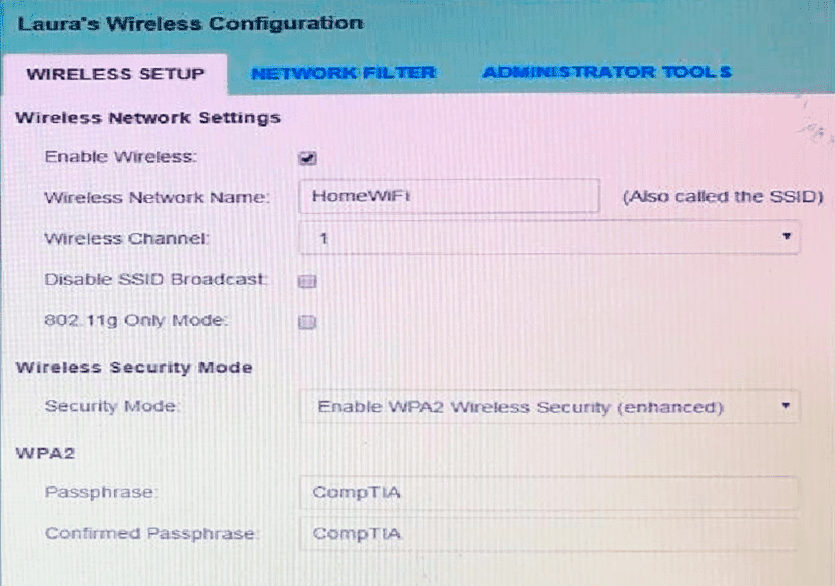Enable the 802.11g Only Mode checkbox
The image size is (835, 586).
coord(308,322)
